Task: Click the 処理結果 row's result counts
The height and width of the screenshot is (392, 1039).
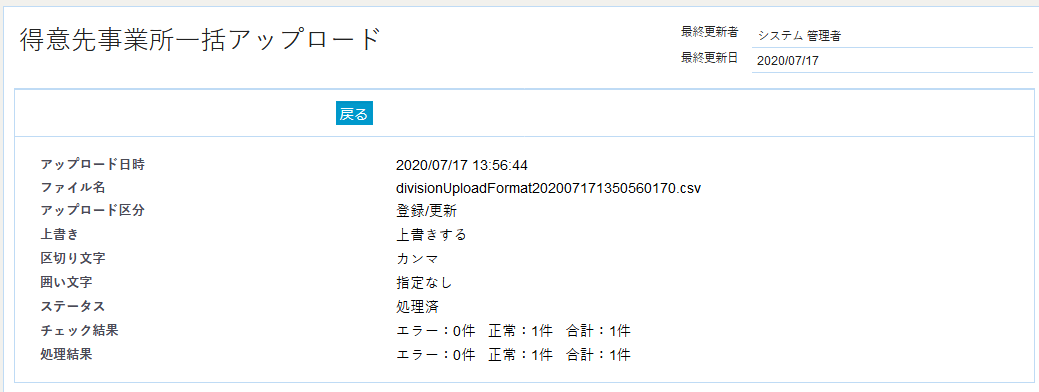Action: click(513, 354)
